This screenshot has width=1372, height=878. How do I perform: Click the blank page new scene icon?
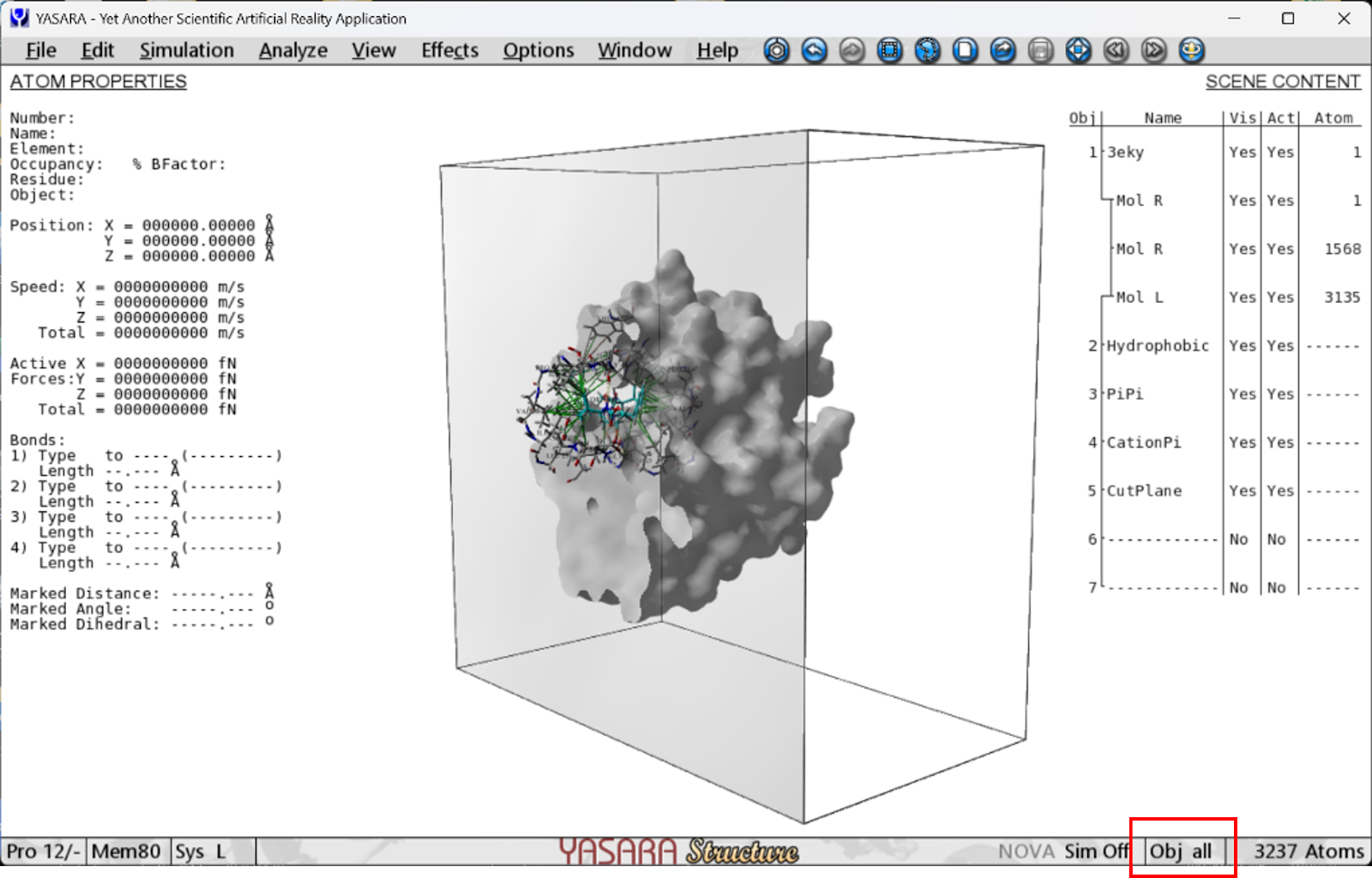click(966, 51)
